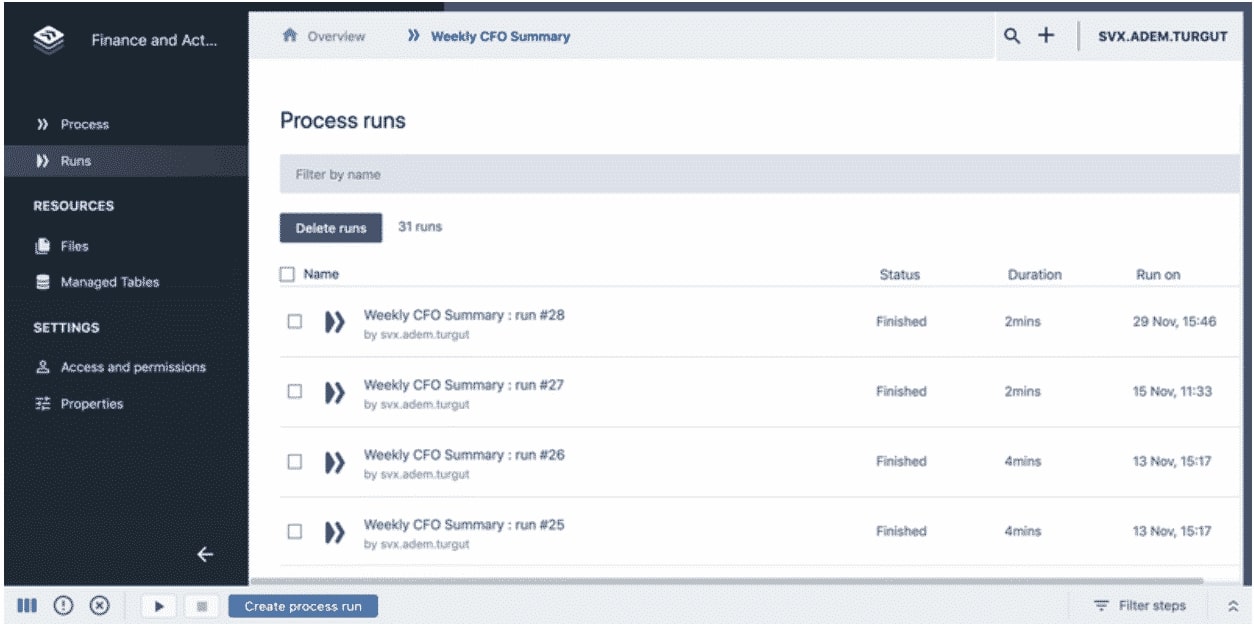Click the app logo in sidebar header
The height and width of the screenshot is (624, 1254).
(48, 39)
